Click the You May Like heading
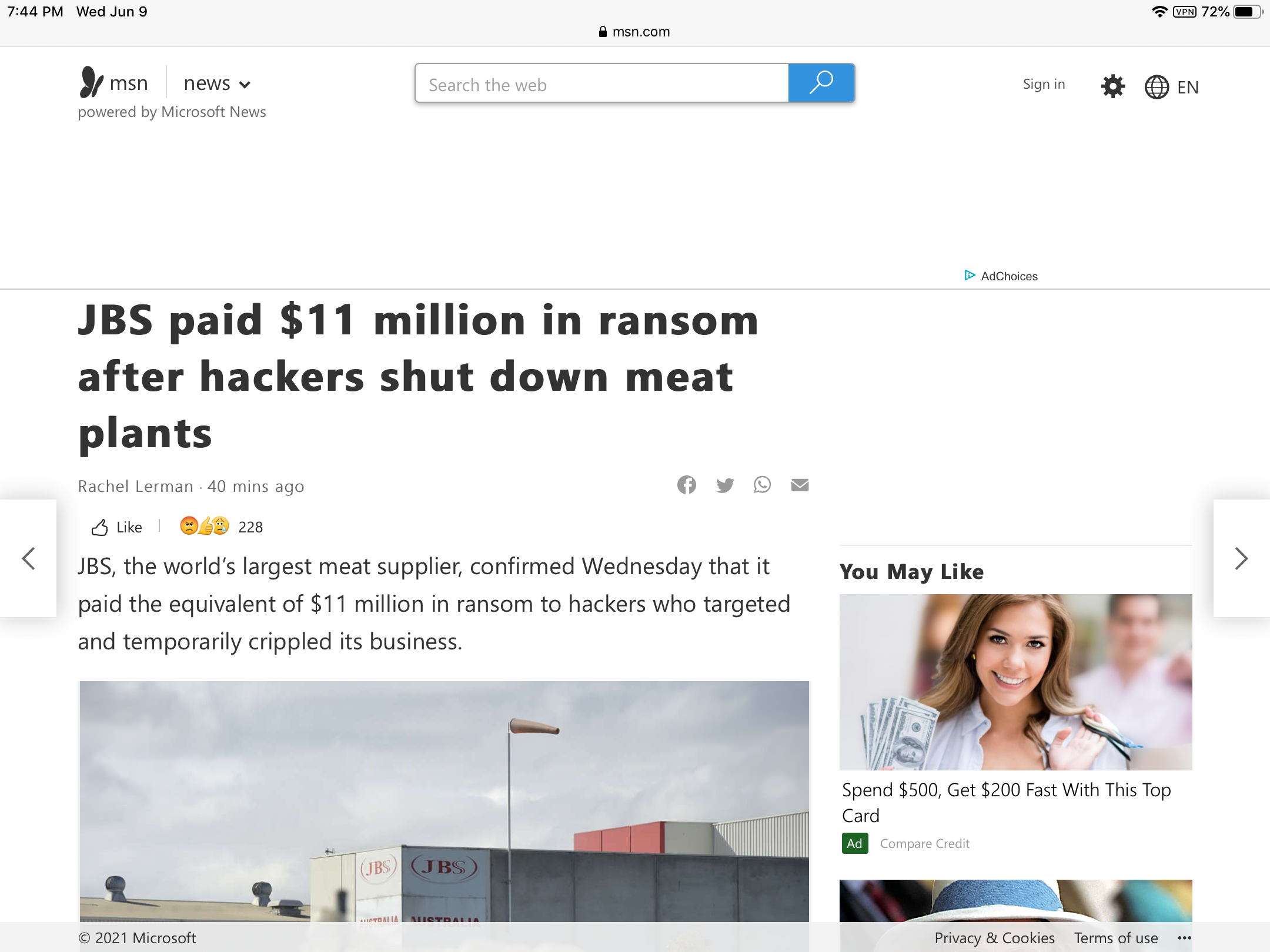This screenshot has height=952, width=1270. point(911,571)
